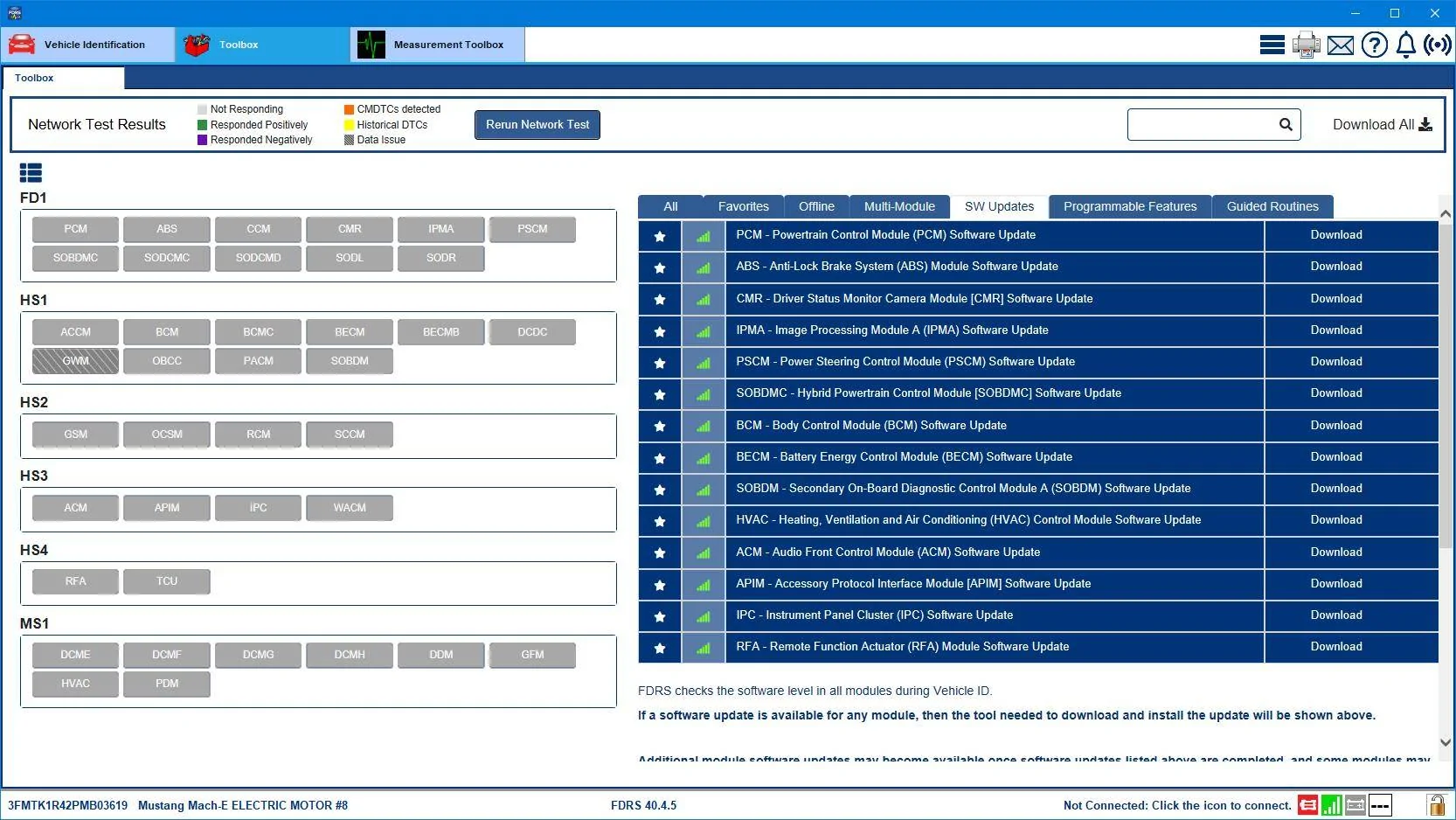Select the HVAC module on MS1
The width and height of the screenshot is (1456, 820).
pos(75,684)
